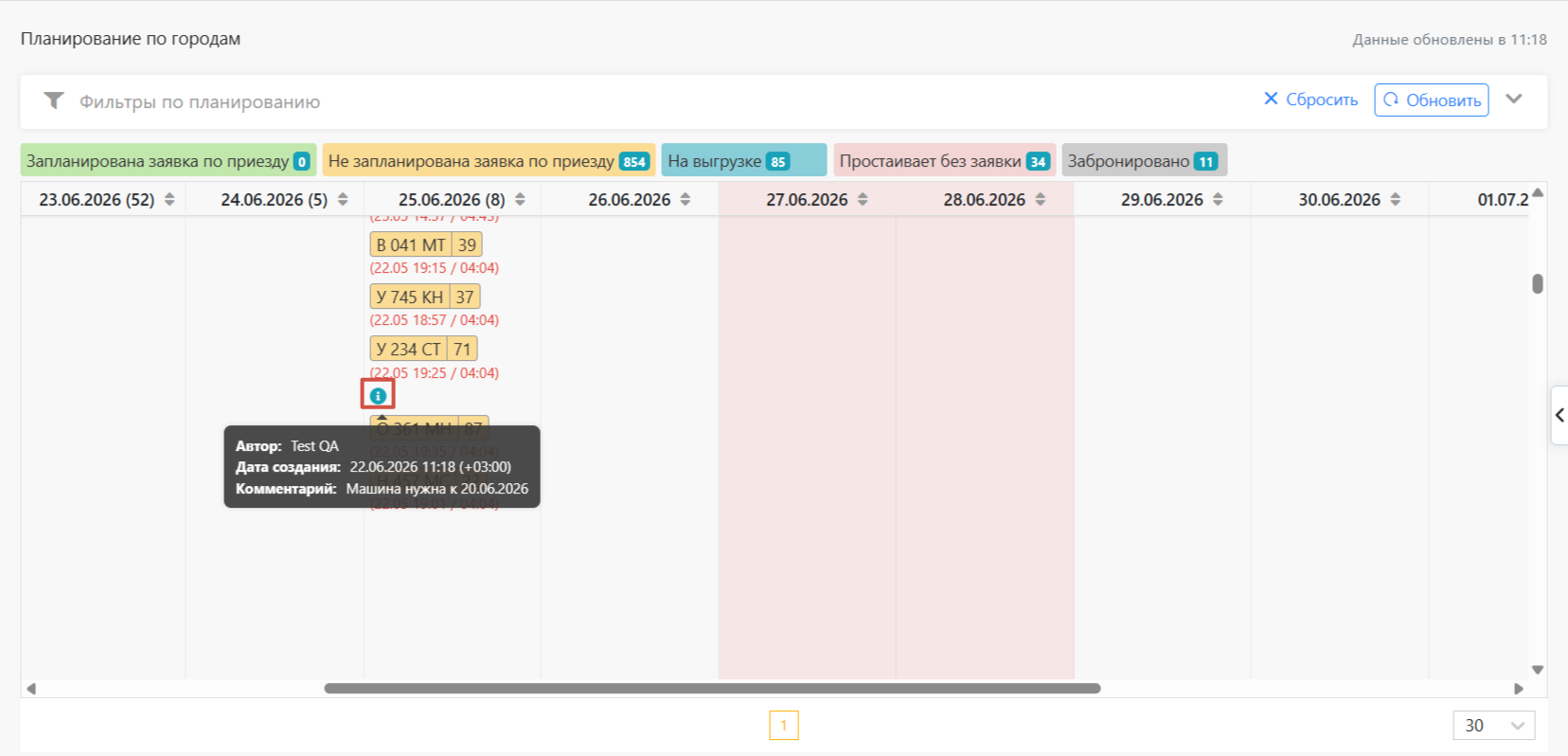Screen dimensions: 1568x756
Task: Click the timestamp (22.05 18:57 / 04:04)
Action: [435, 320]
